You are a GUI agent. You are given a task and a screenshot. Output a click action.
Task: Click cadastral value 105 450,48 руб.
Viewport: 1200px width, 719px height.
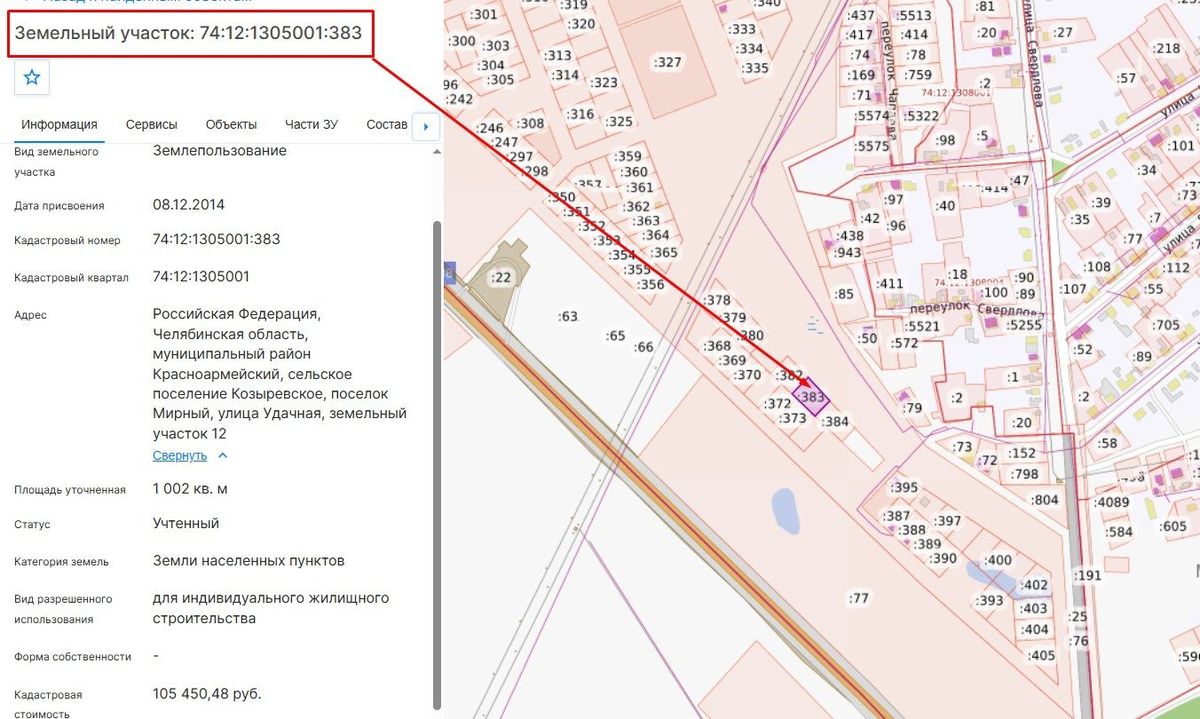click(x=207, y=694)
